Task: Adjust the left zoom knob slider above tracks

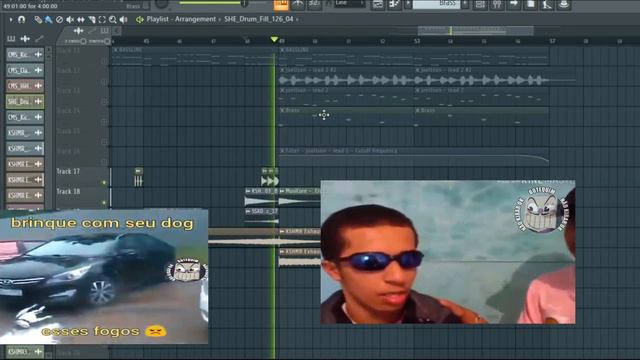Action: [76, 41]
